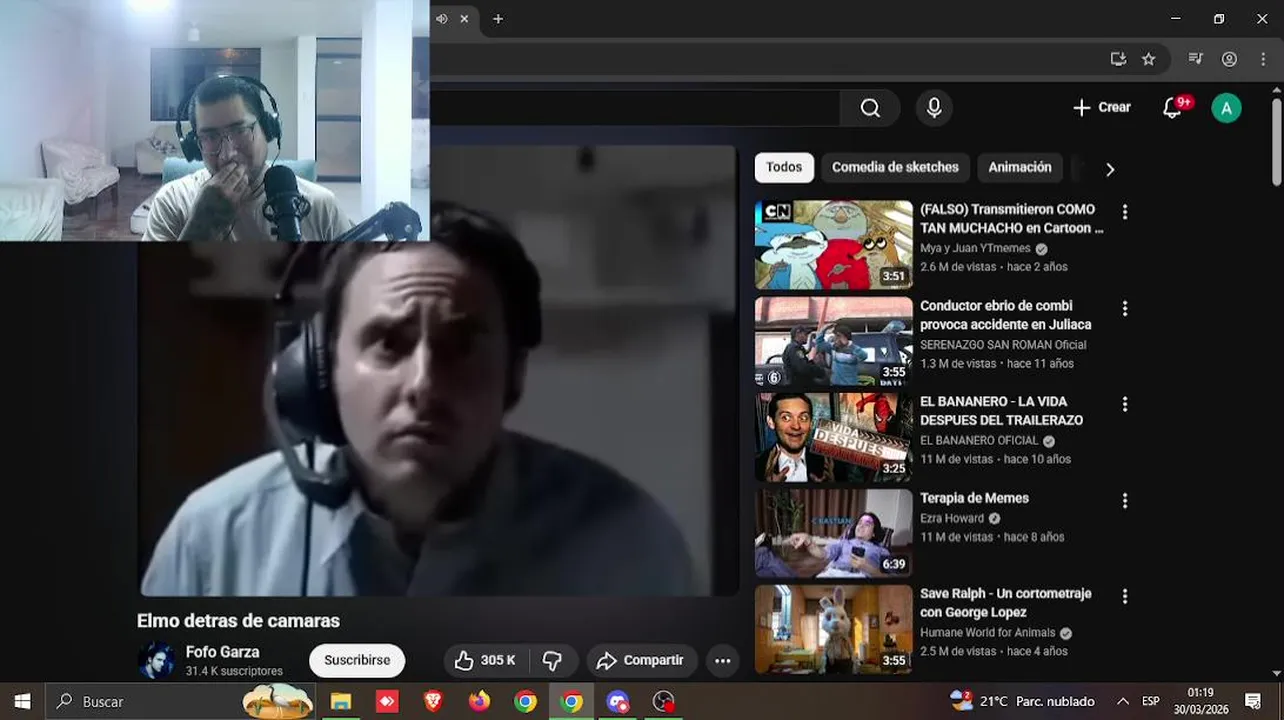The image size is (1284, 720).
Task: Open options for 'Conductor ebrio de combi' video
Action: (1125, 308)
